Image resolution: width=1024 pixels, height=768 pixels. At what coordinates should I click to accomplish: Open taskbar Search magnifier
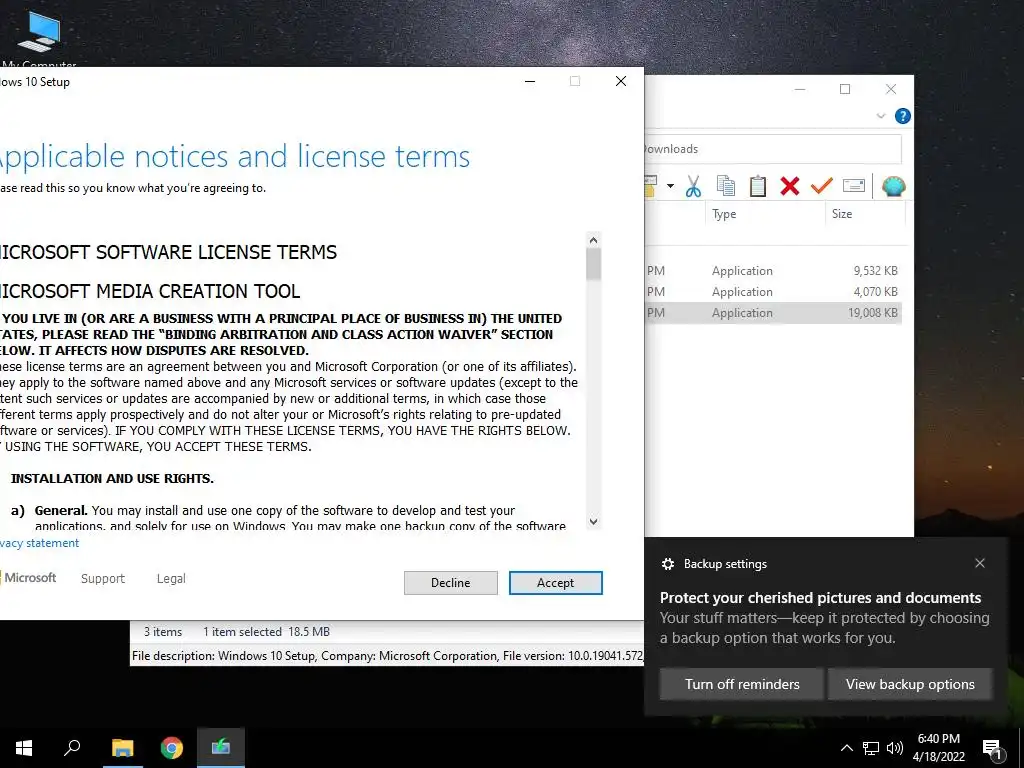(x=72, y=748)
